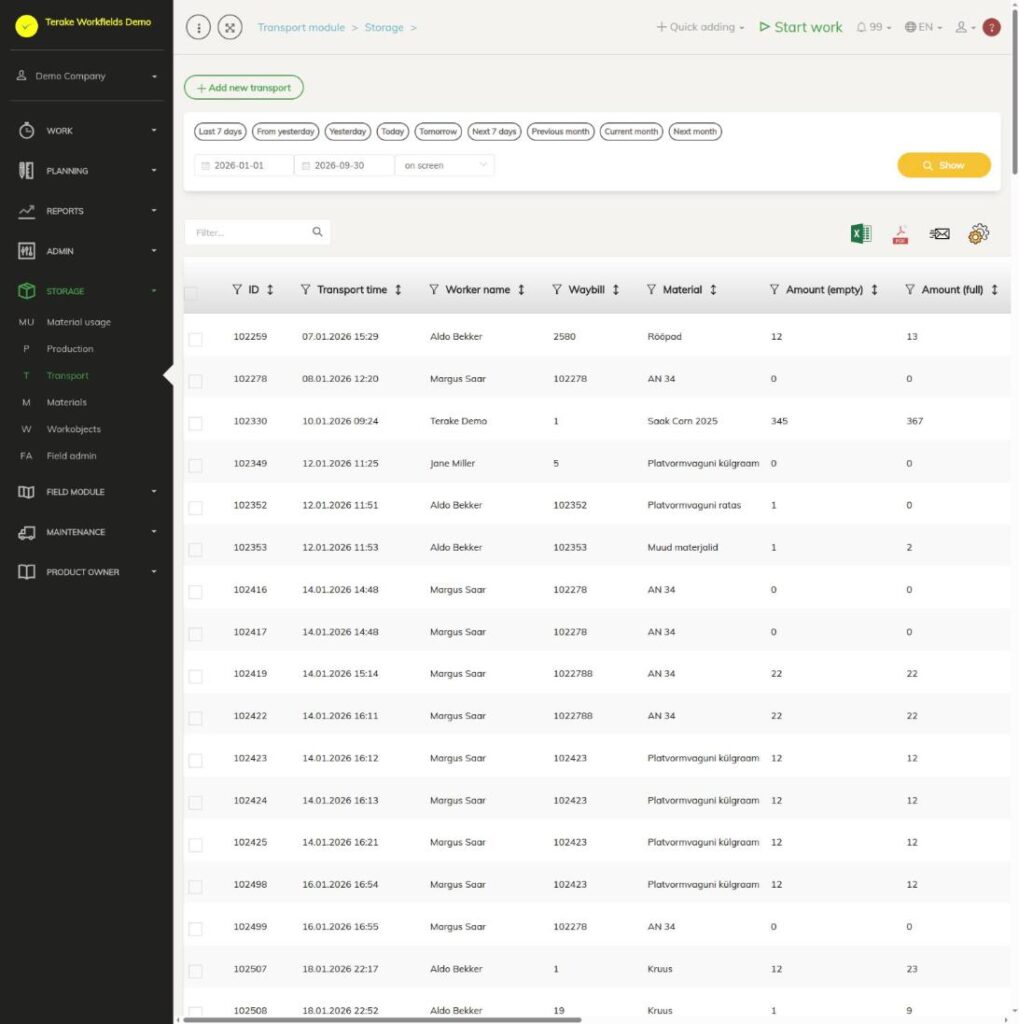Screen dimensions: 1019x1024
Task: Open Material usage submenu item
Action: click(x=78, y=322)
